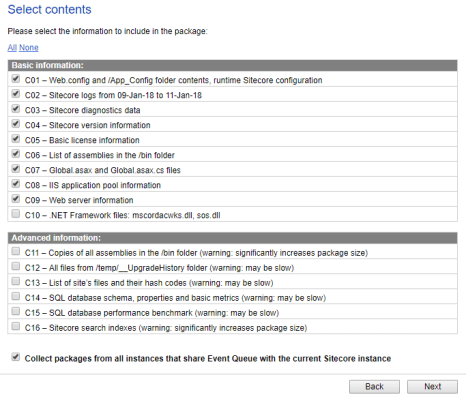Click 'C14 – SQL database schema' label

(x=175, y=298)
